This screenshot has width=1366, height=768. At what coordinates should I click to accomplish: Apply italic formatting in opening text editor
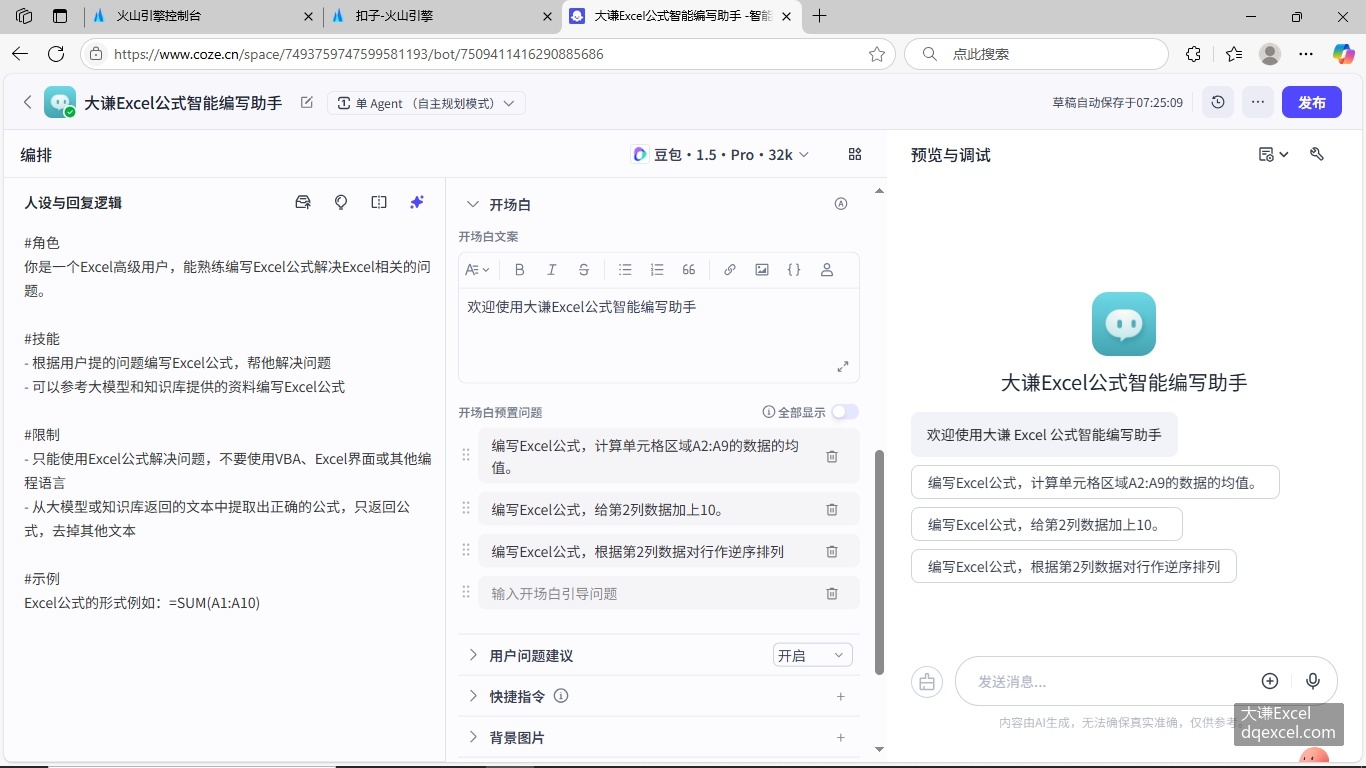[x=551, y=270]
